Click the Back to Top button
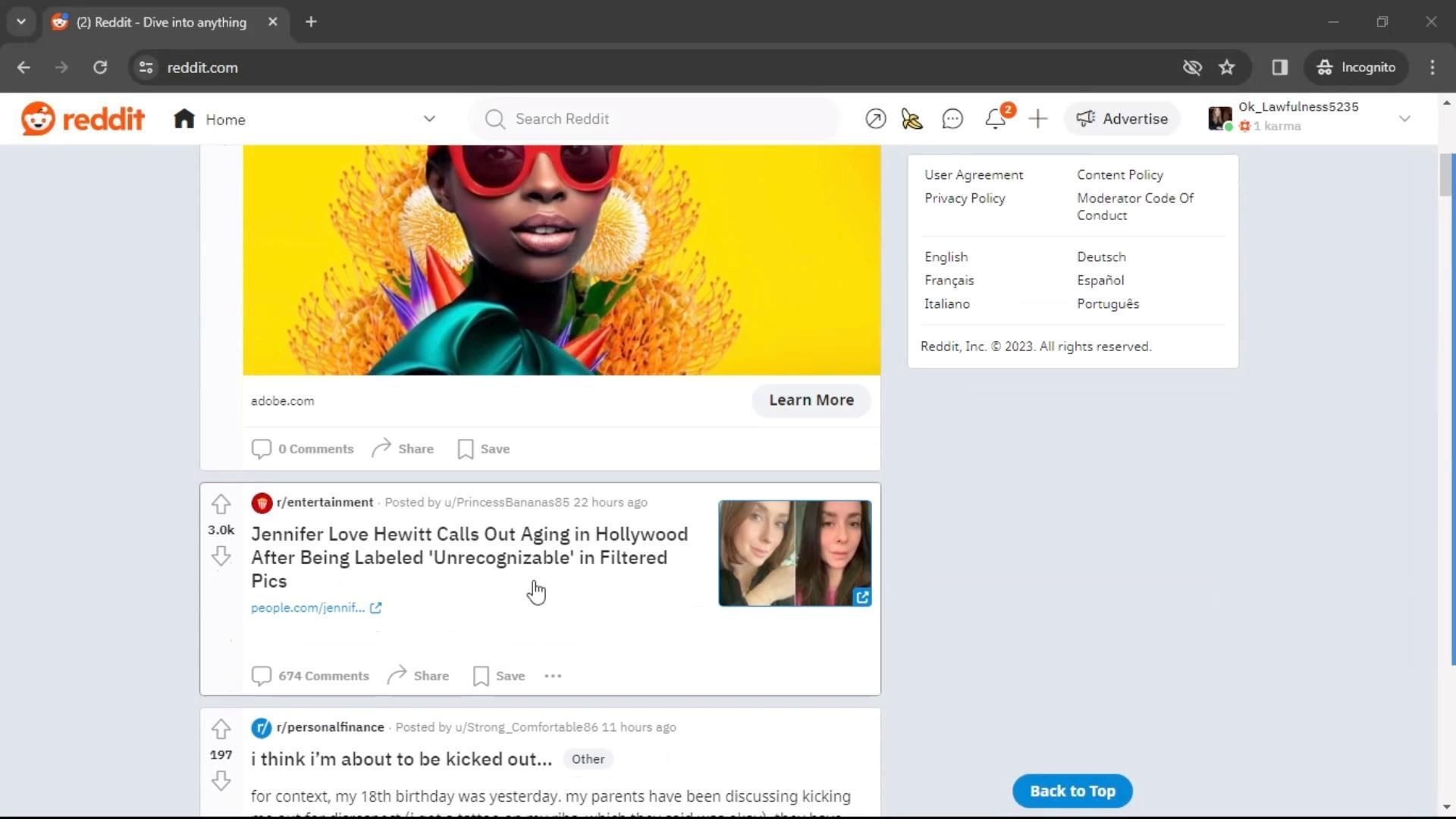The image size is (1456, 819). point(1072,791)
